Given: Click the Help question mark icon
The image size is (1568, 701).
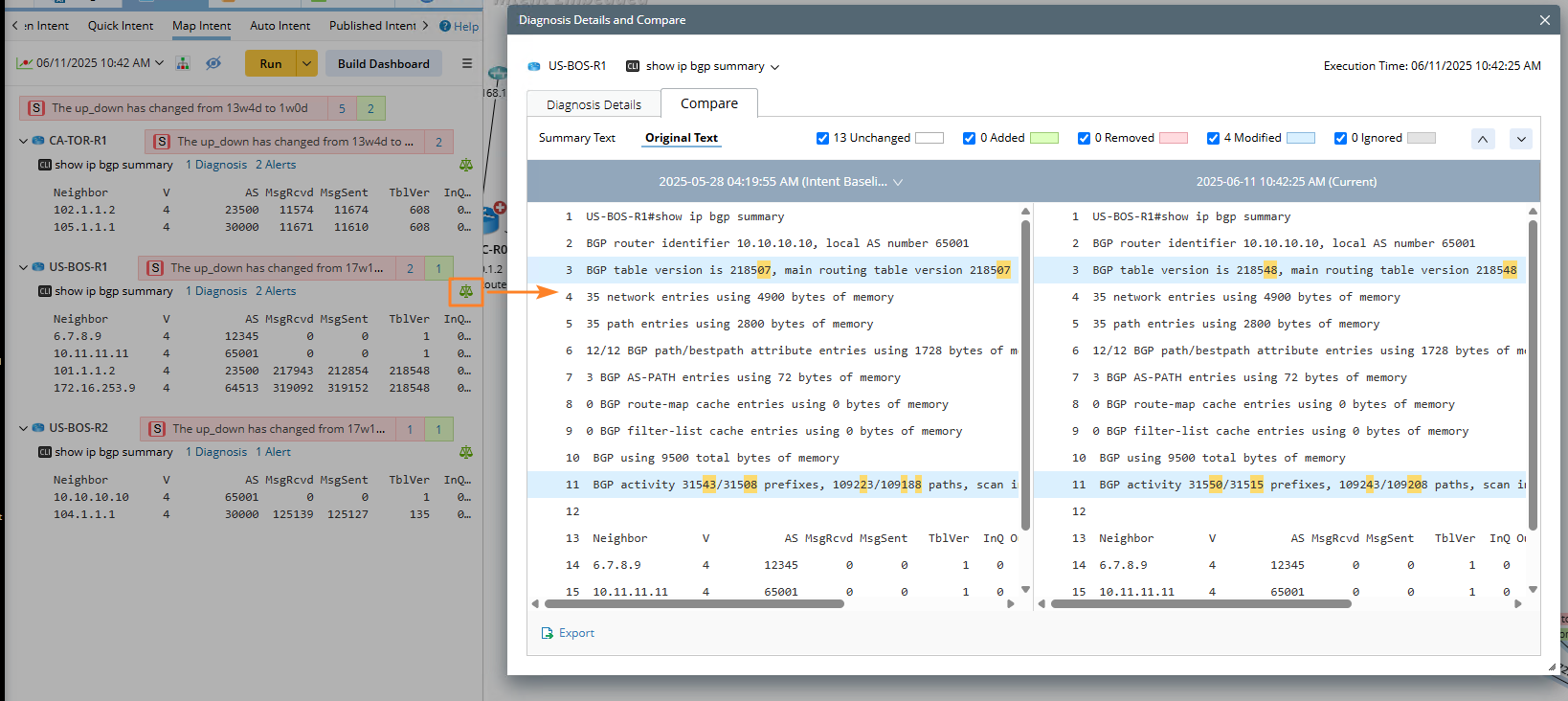Looking at the screenshot, I should 445,26.
